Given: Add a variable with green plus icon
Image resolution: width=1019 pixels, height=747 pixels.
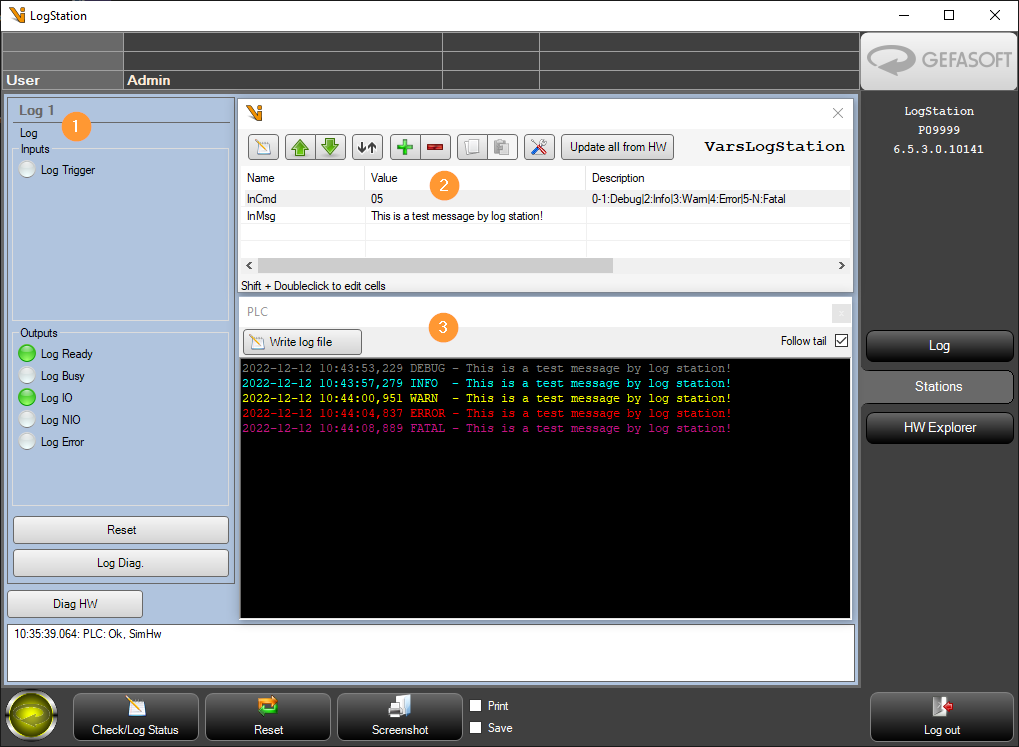Looking at the screenshot, I should [405, 147].
